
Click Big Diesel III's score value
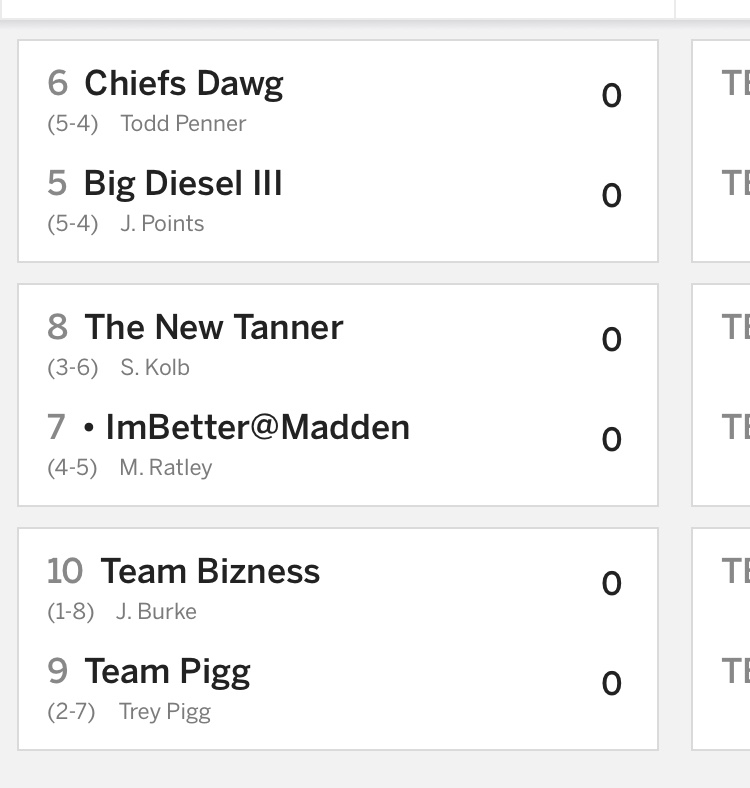pos(611,196)
